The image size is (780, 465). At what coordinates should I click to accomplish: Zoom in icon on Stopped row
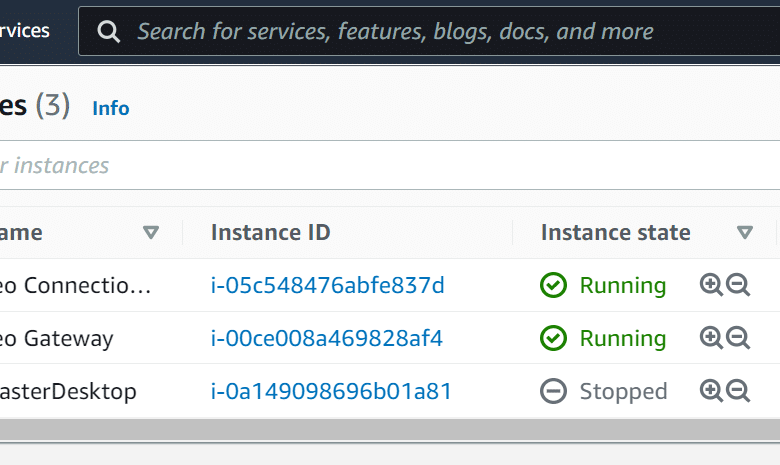(x=711, y=390)
